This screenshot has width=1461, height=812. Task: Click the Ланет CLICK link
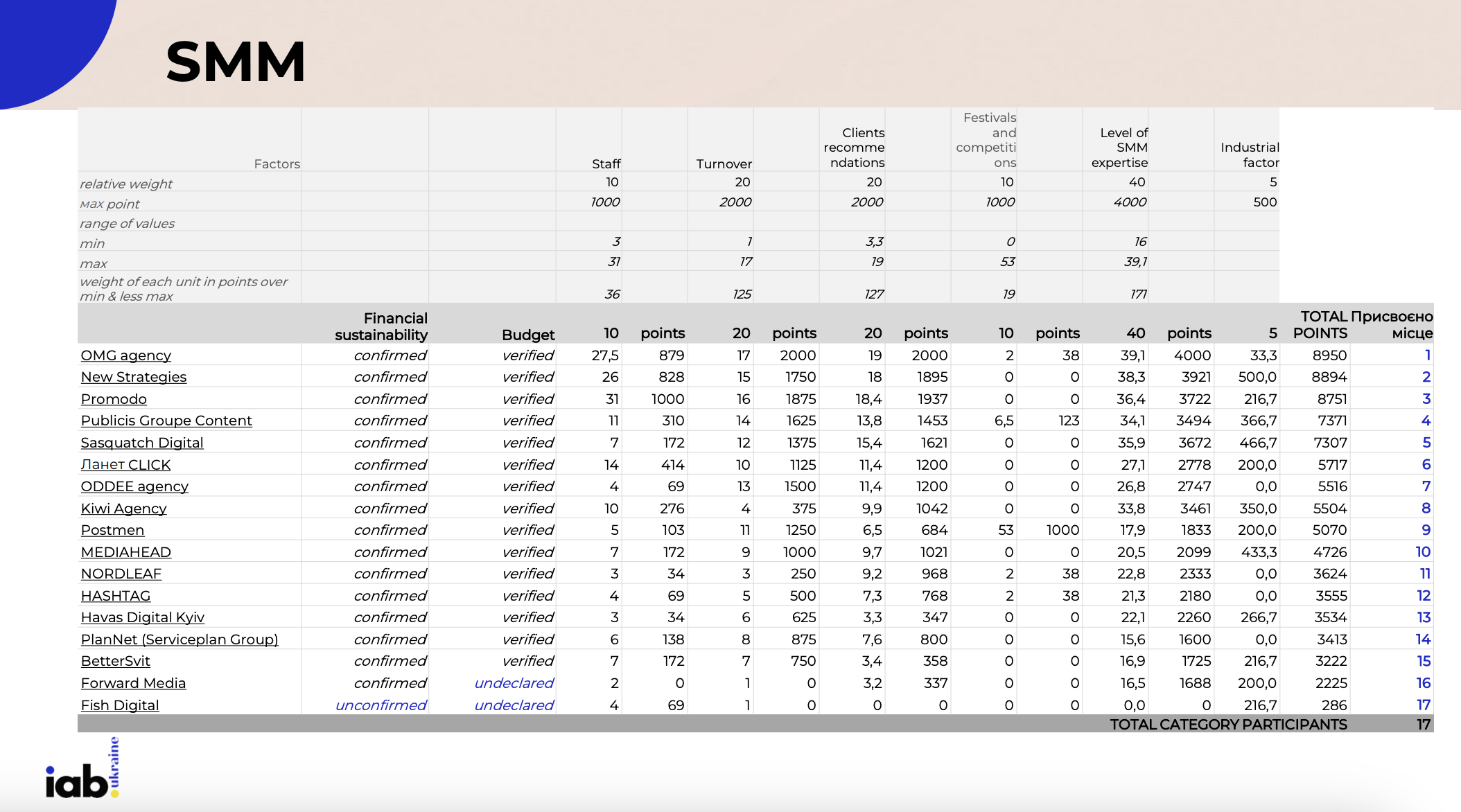[x=125, y=465]
